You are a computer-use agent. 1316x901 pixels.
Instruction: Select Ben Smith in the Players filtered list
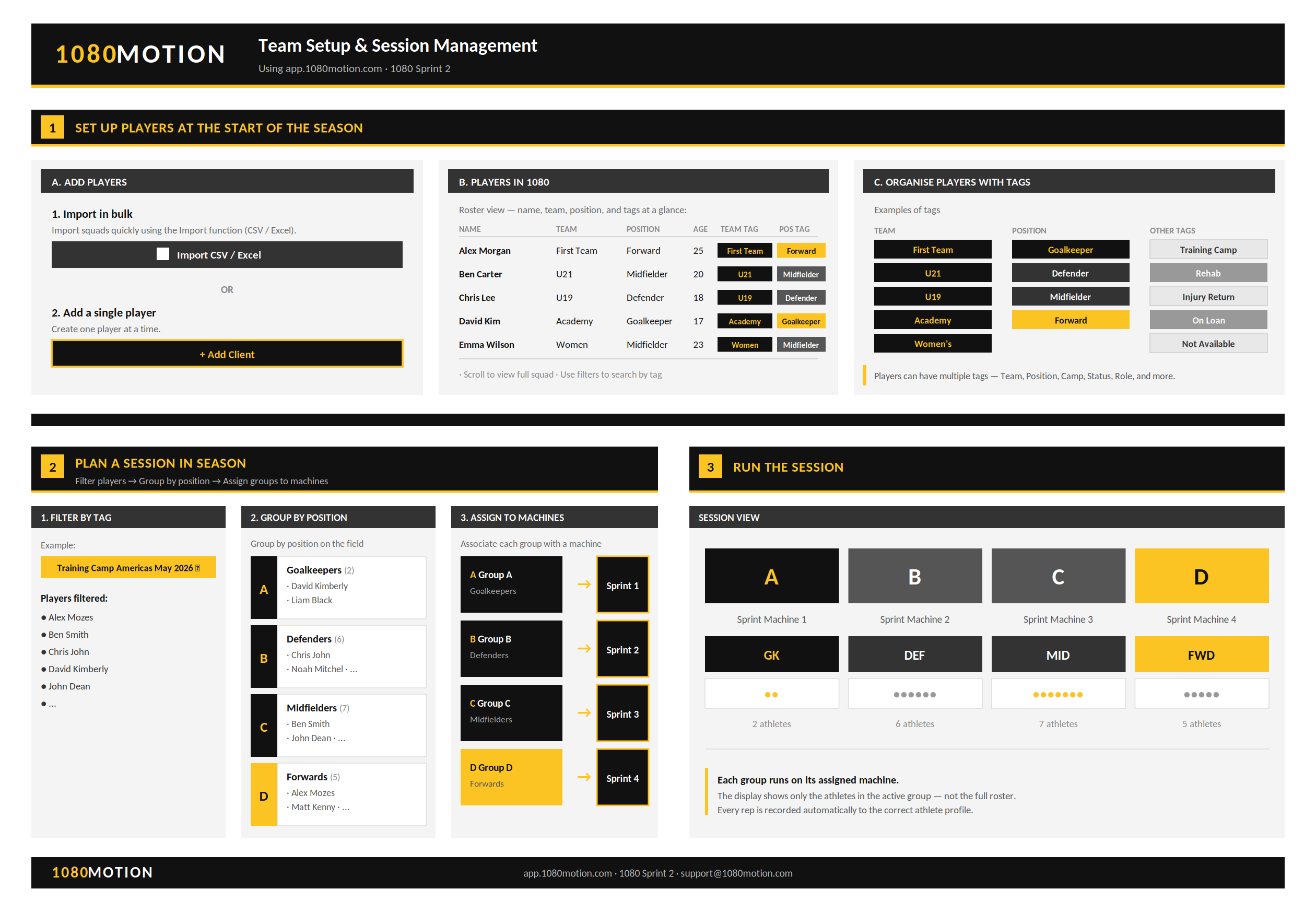pos(68,634)
